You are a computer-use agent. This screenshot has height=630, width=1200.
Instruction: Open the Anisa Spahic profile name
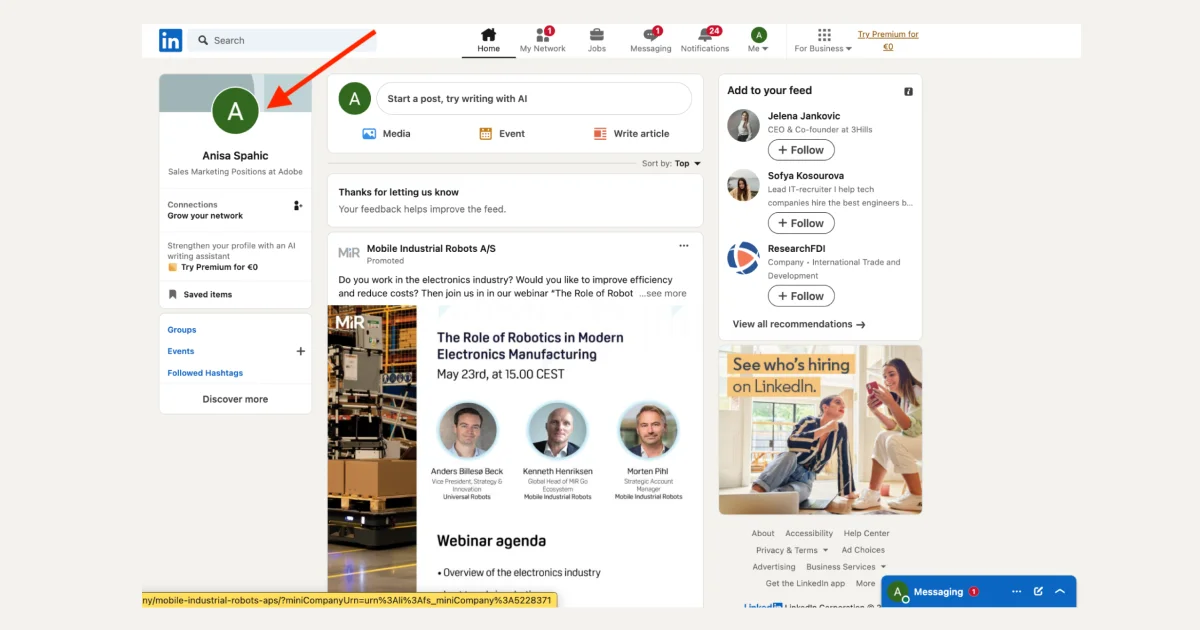coord(235,156)
